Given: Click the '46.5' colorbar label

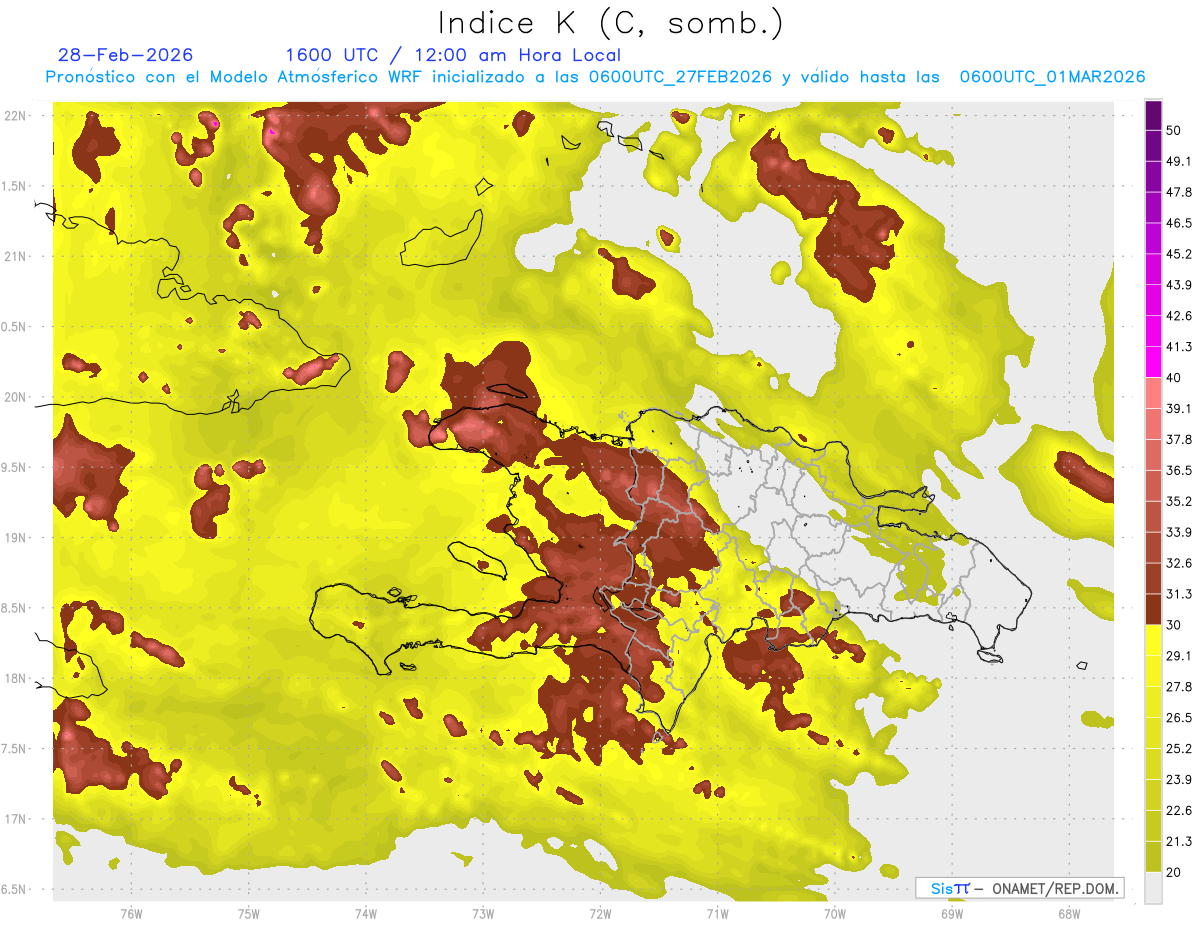Looking at the screenshot, I should pyautogui.click(x=1179, y=223).
